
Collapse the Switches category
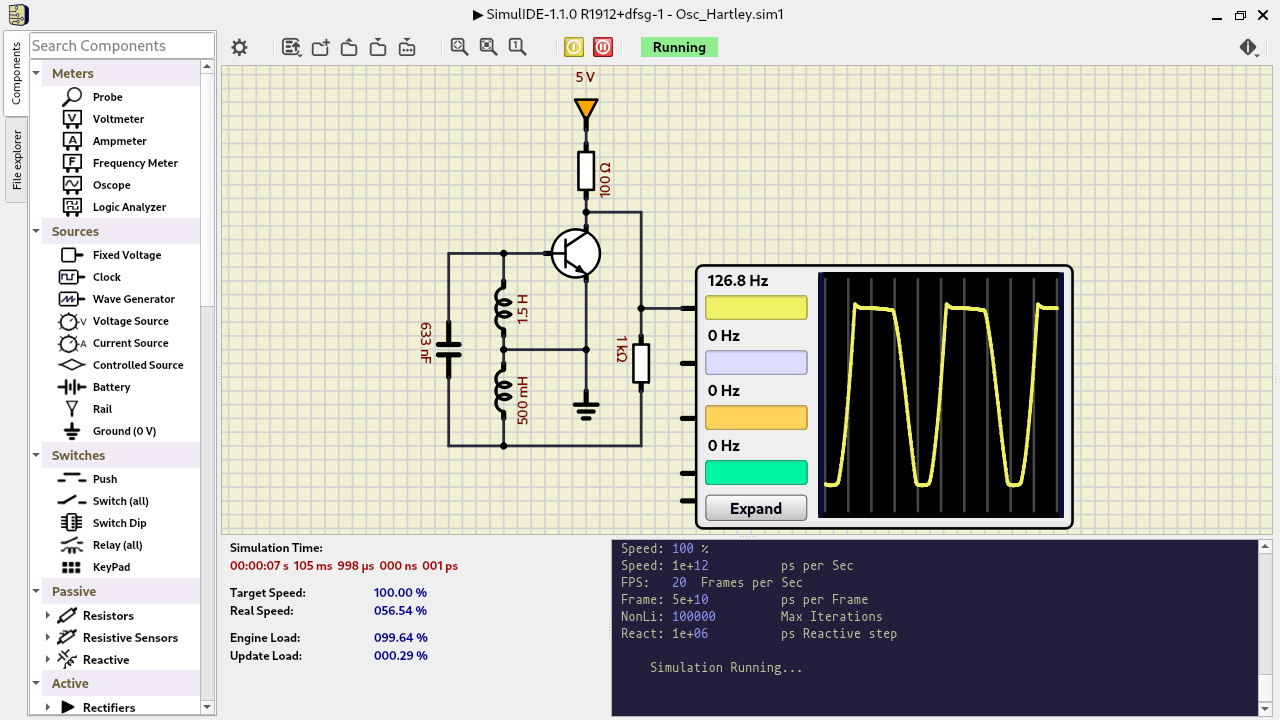37,455
